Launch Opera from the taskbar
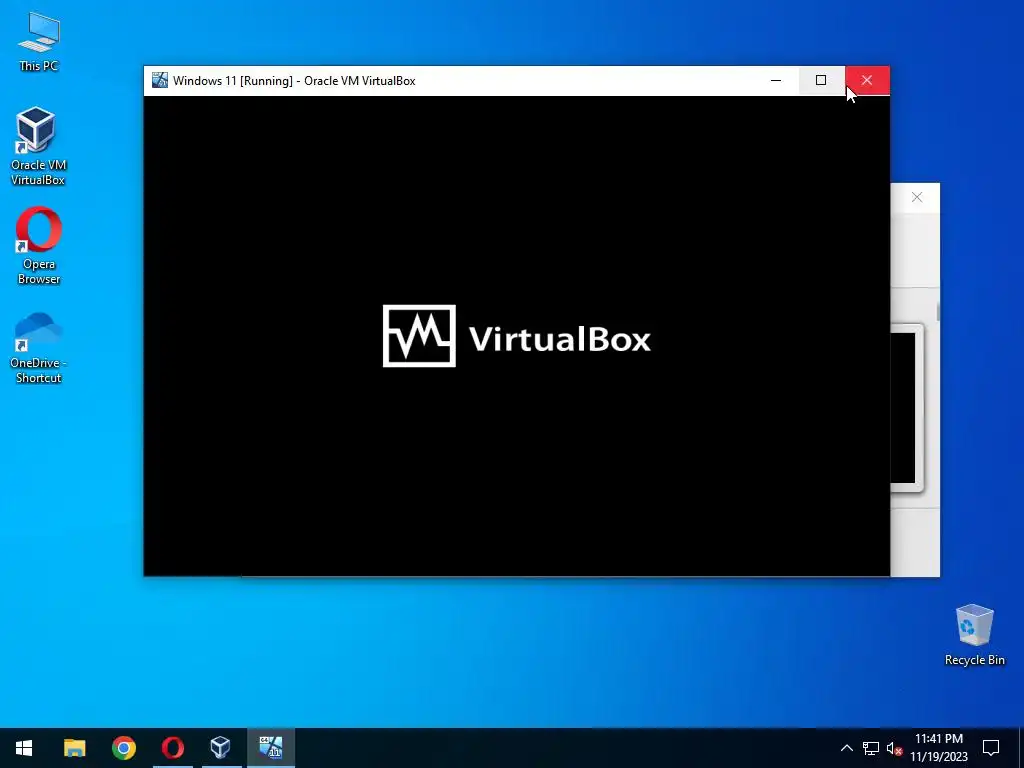This screenshot has height=768, width=1024. 172,748
